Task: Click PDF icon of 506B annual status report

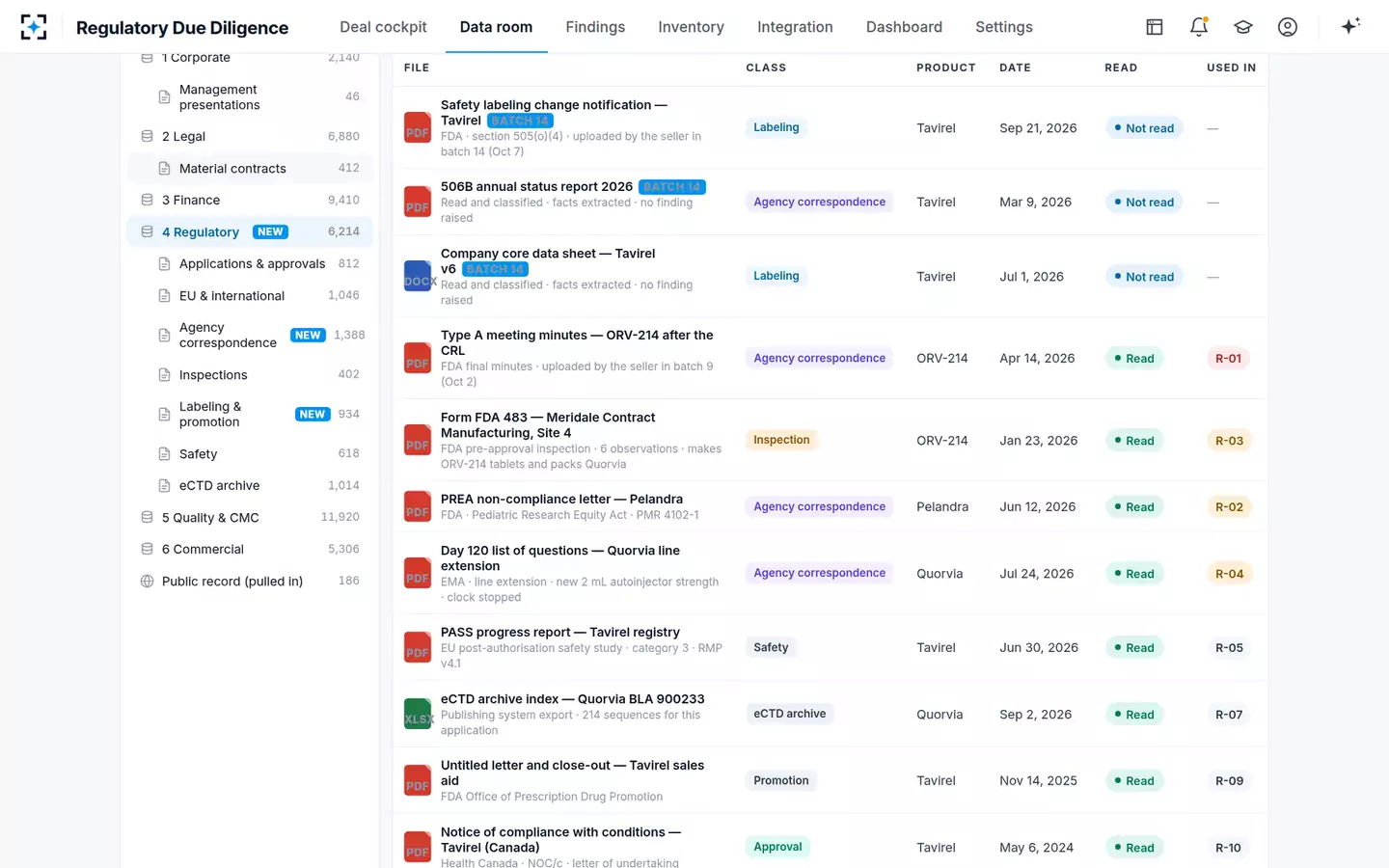Action: (x=418, y=203)
